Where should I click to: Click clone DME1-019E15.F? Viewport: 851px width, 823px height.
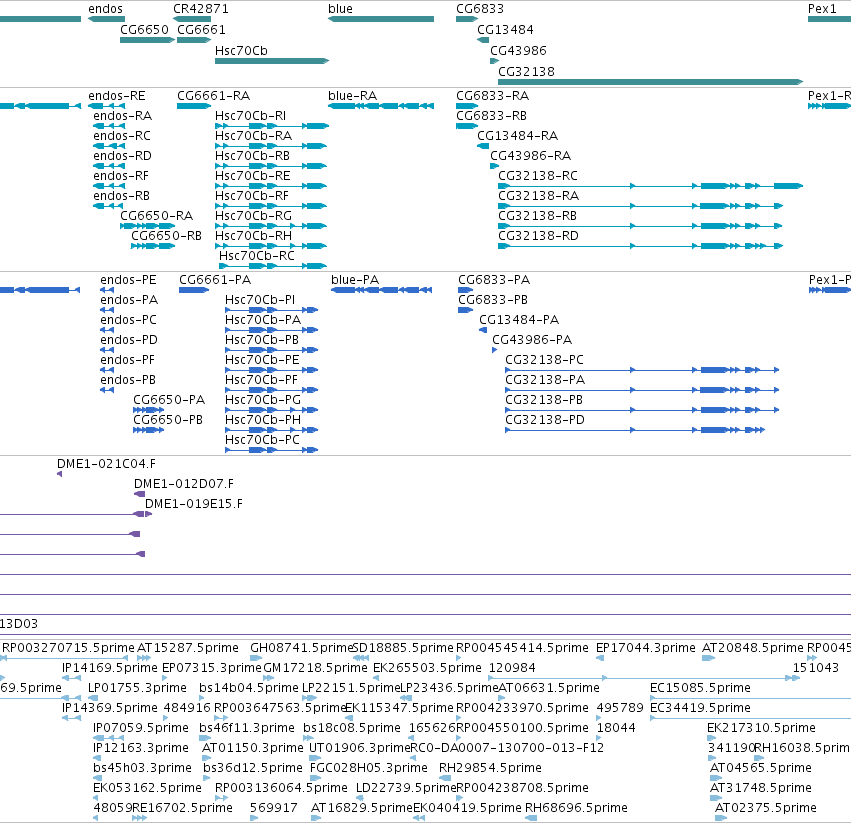[194, 504]
